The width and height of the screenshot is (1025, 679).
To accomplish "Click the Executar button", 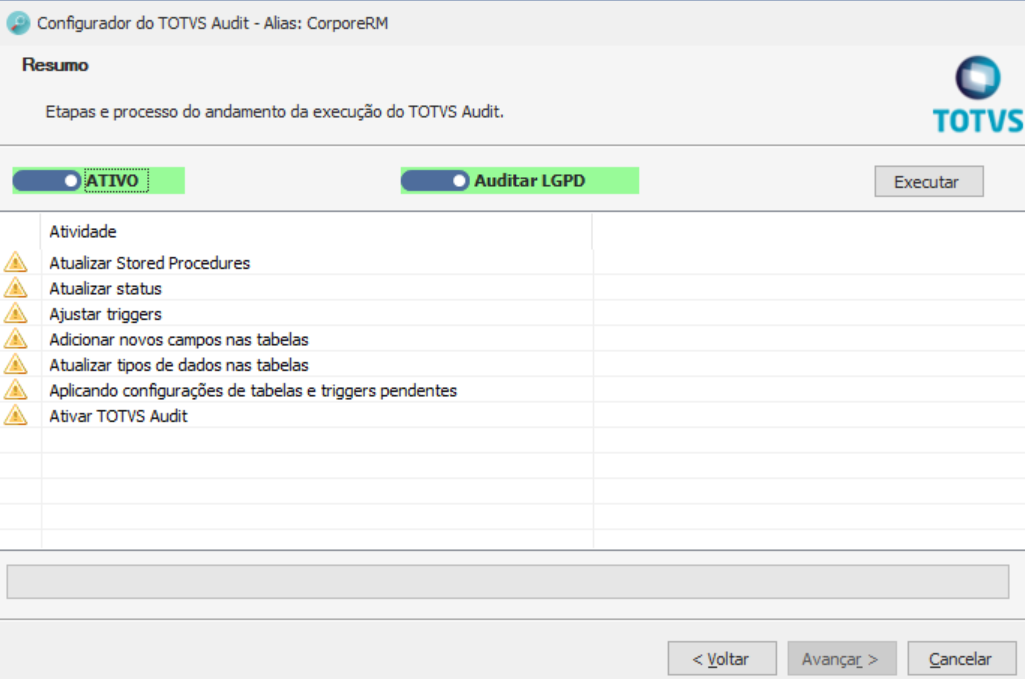I will pyautogui.click(x=928, y=181).
